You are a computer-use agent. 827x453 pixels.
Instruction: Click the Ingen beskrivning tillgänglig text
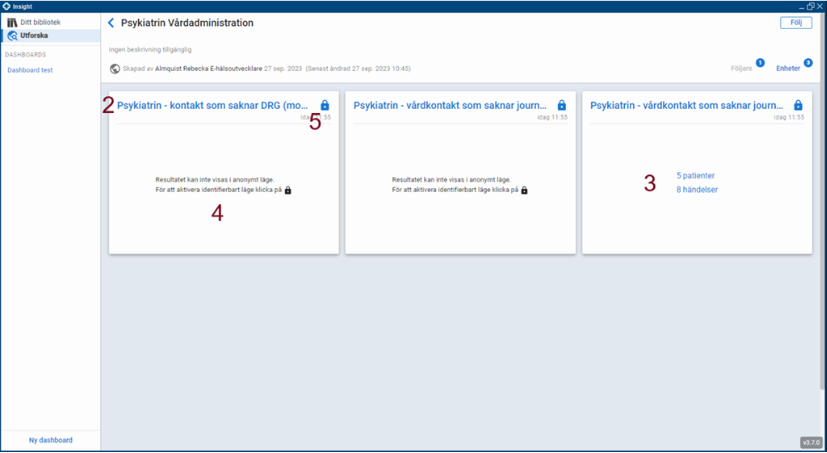coord(150,50)
